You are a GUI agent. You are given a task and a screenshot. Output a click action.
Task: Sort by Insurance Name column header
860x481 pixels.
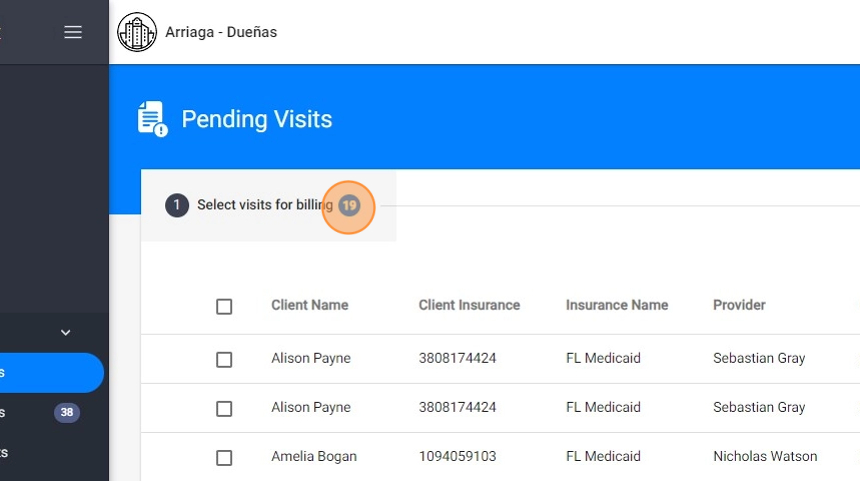(x=616, y=305)
